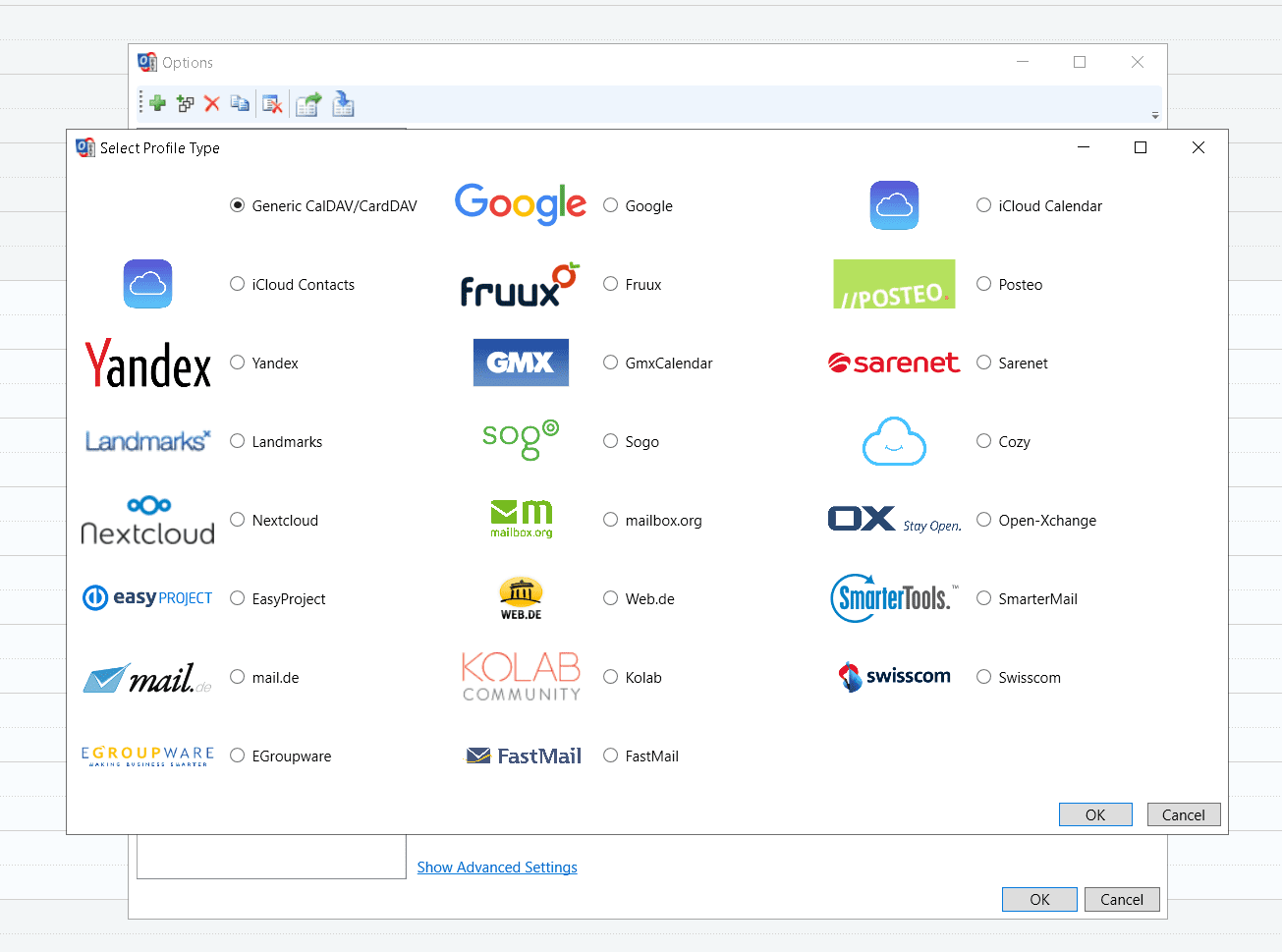Click the Kolab Community logo
The height and width of the screenshot is (952, 1282).
point(521,677)
